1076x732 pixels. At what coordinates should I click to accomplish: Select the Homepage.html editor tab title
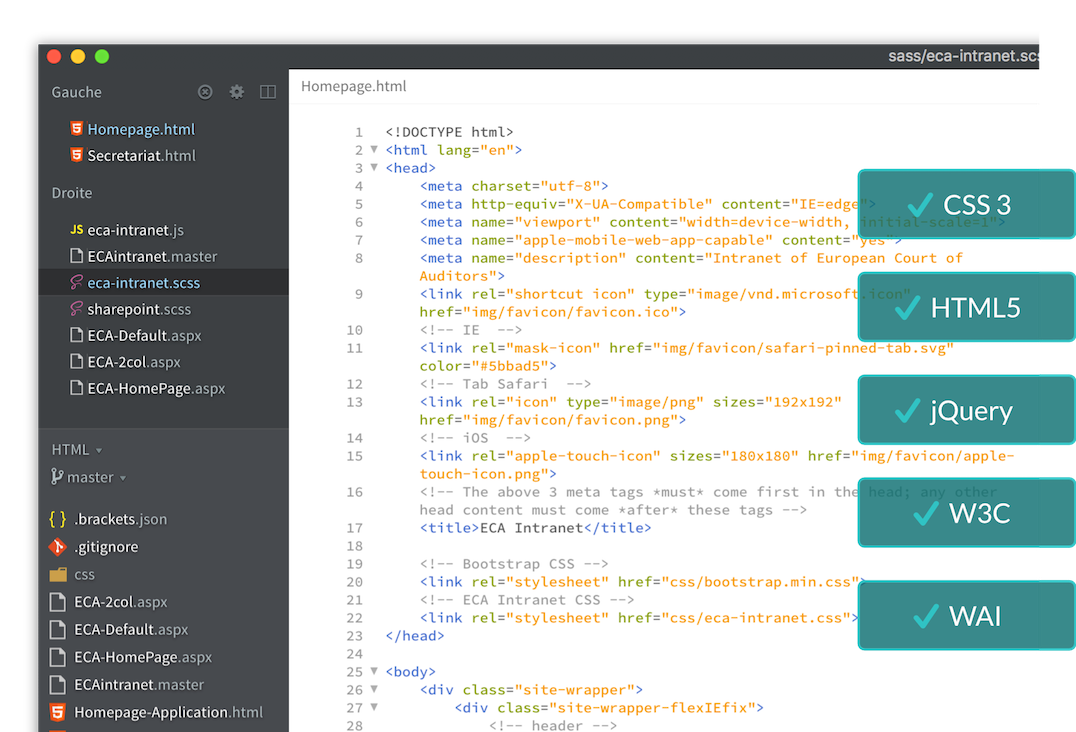[353, 86]
